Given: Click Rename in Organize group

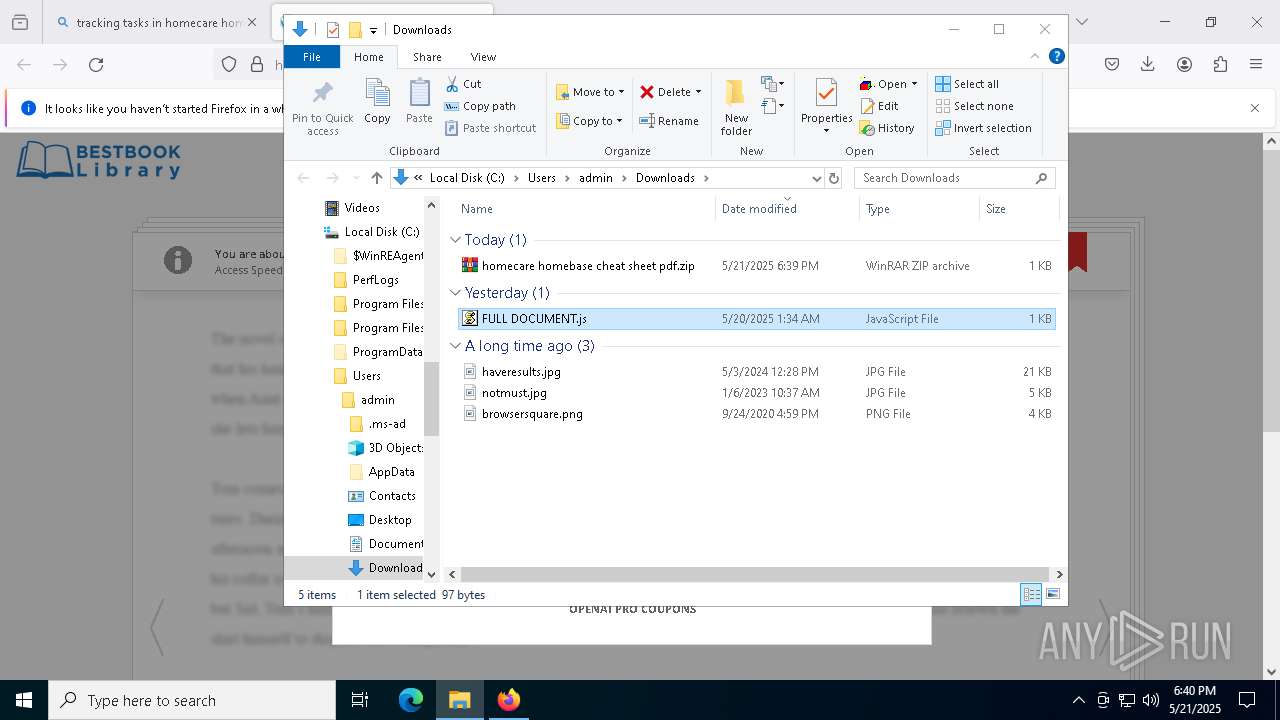Looking at the screenshot, I should pyautogui.click(x=669, y=121).
